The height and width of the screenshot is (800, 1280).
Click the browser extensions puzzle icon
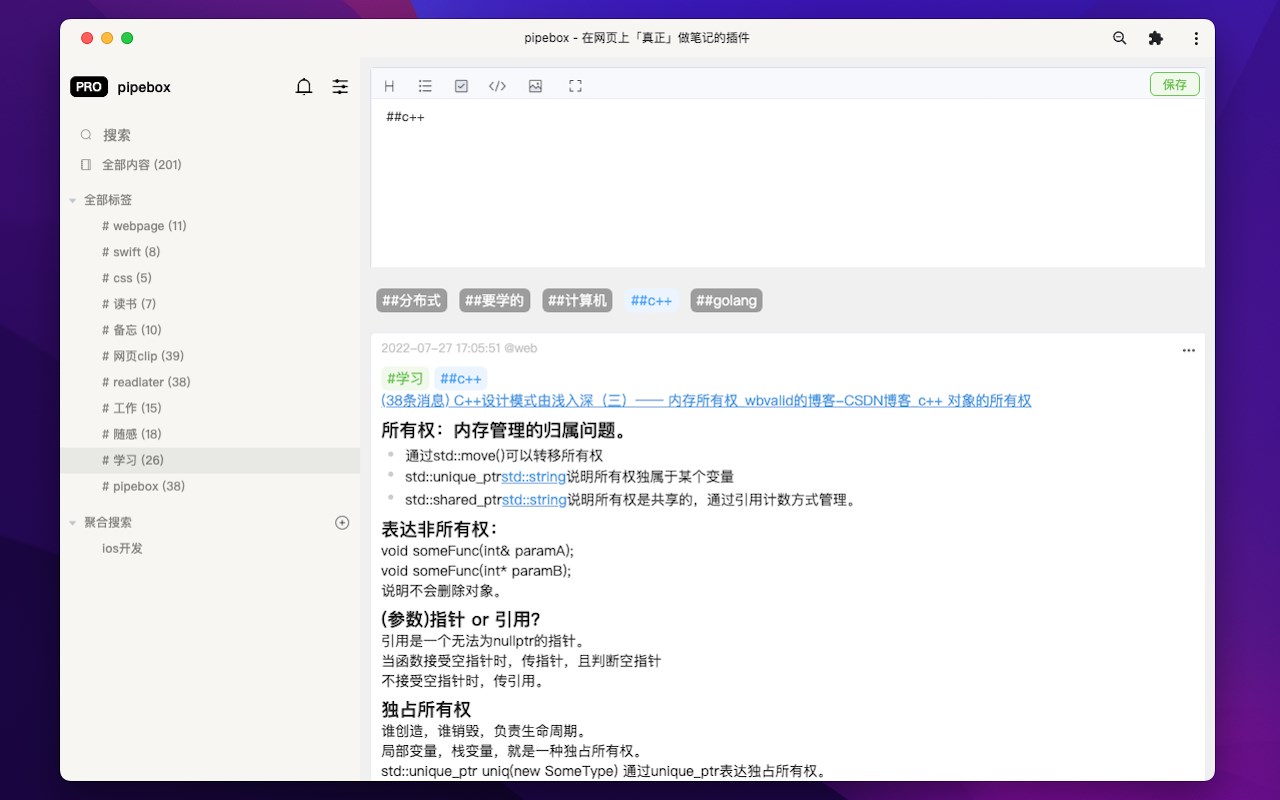point(1156,38)
